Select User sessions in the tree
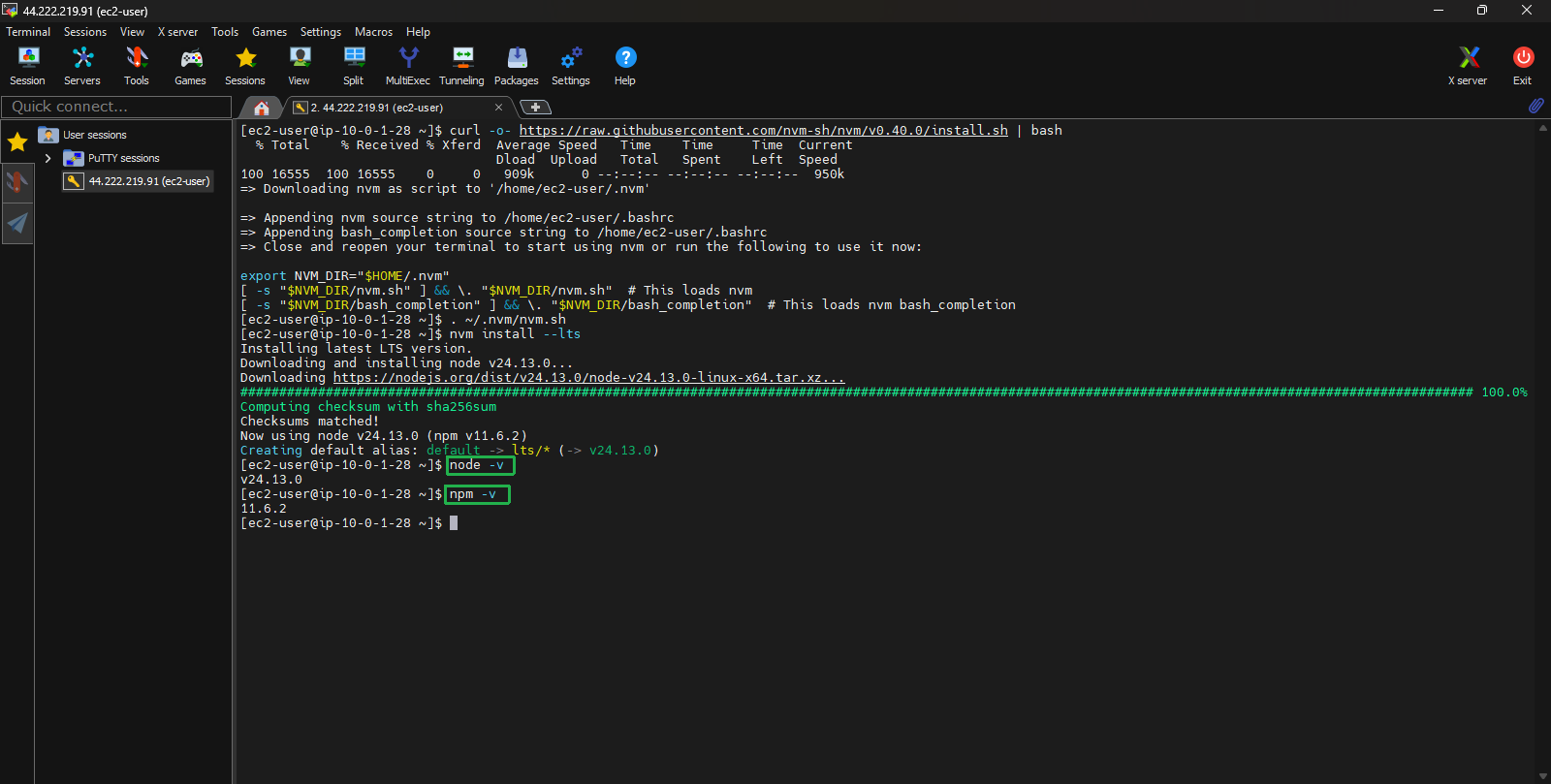The width and height of the screenshot is (1551, 784). pyautogui.click(x=94, y=135)
